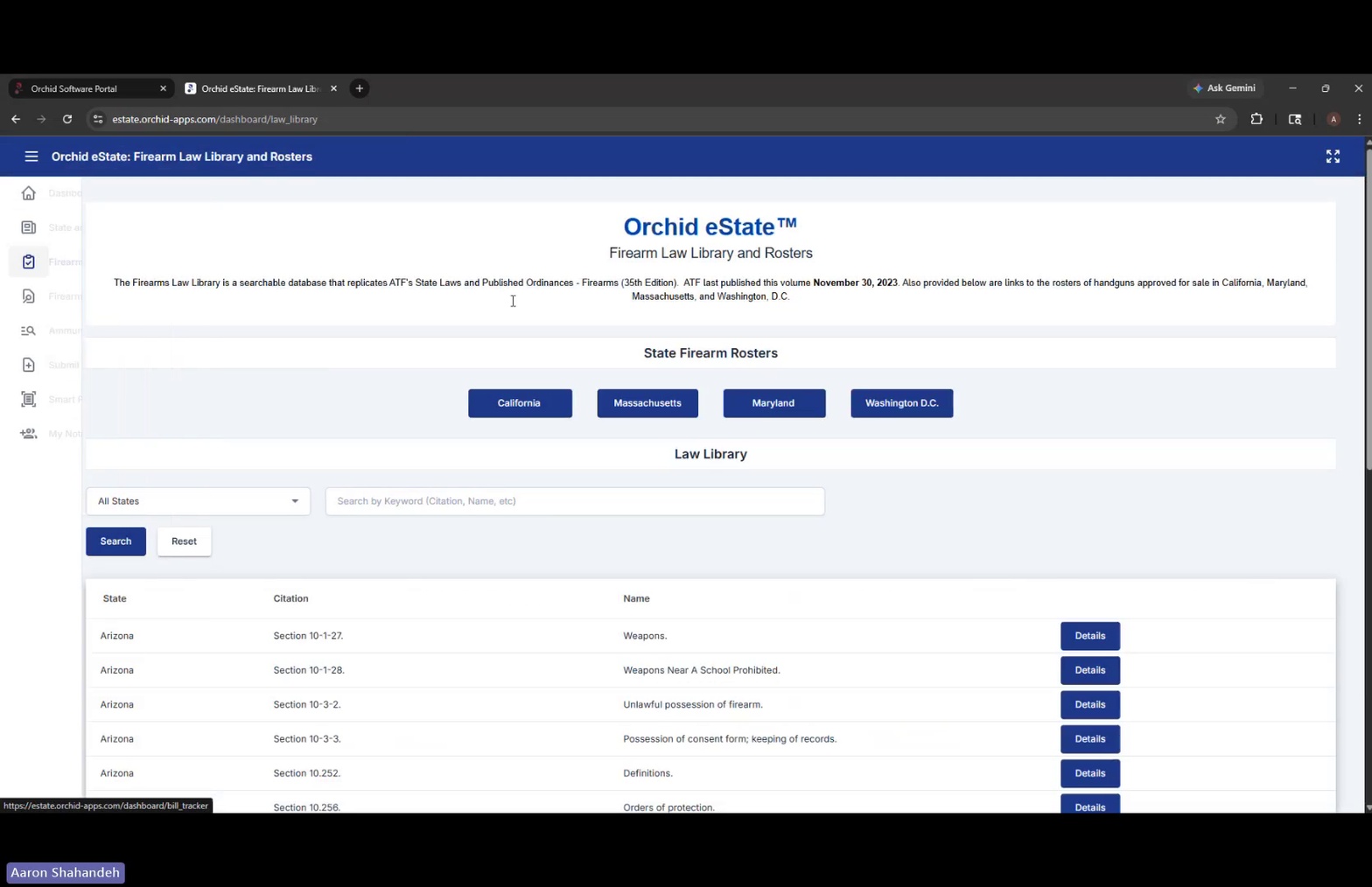Click the Citation column header

(290, 598)
